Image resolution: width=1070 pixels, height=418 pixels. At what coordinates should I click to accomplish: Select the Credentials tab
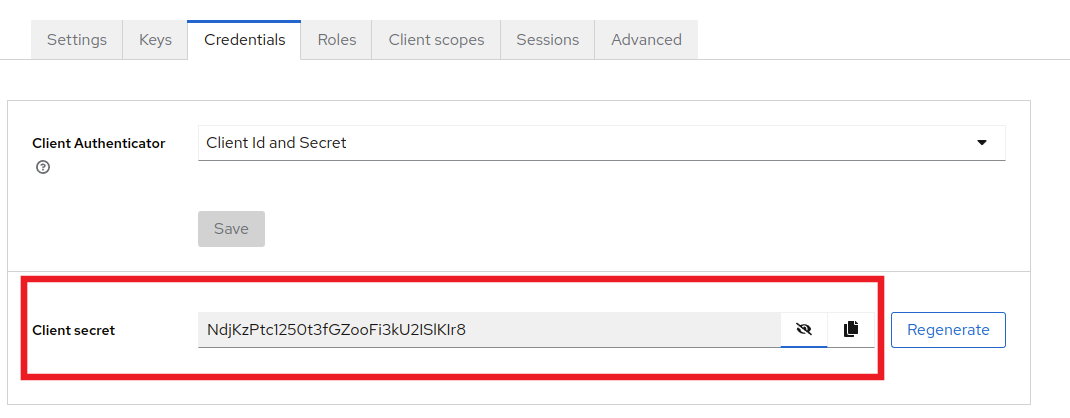click(244, 40)
